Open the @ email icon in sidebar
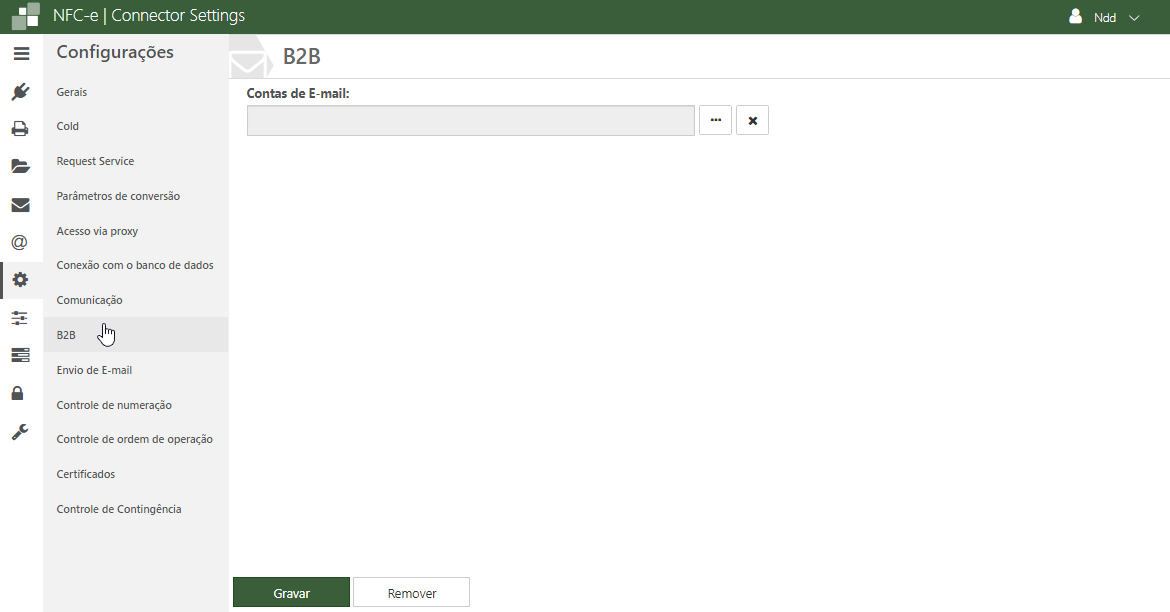Image resolution: width=1170 pixels, height=612 pixels. (19, 242)
